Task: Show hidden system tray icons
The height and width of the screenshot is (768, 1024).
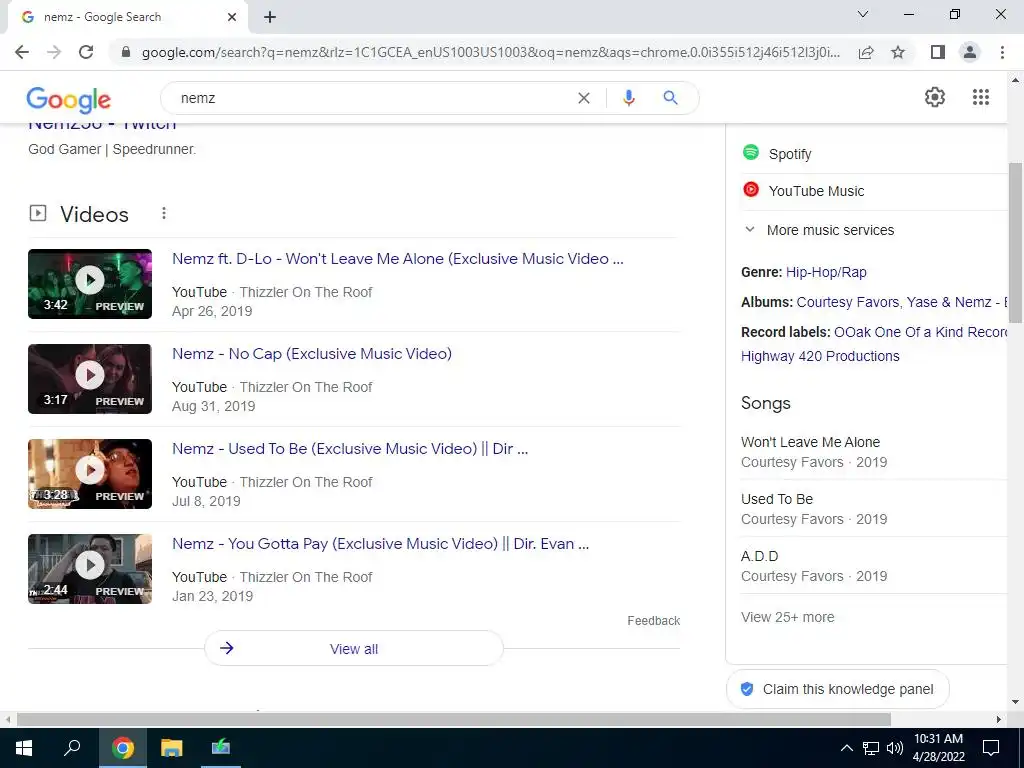Action: 846,748
